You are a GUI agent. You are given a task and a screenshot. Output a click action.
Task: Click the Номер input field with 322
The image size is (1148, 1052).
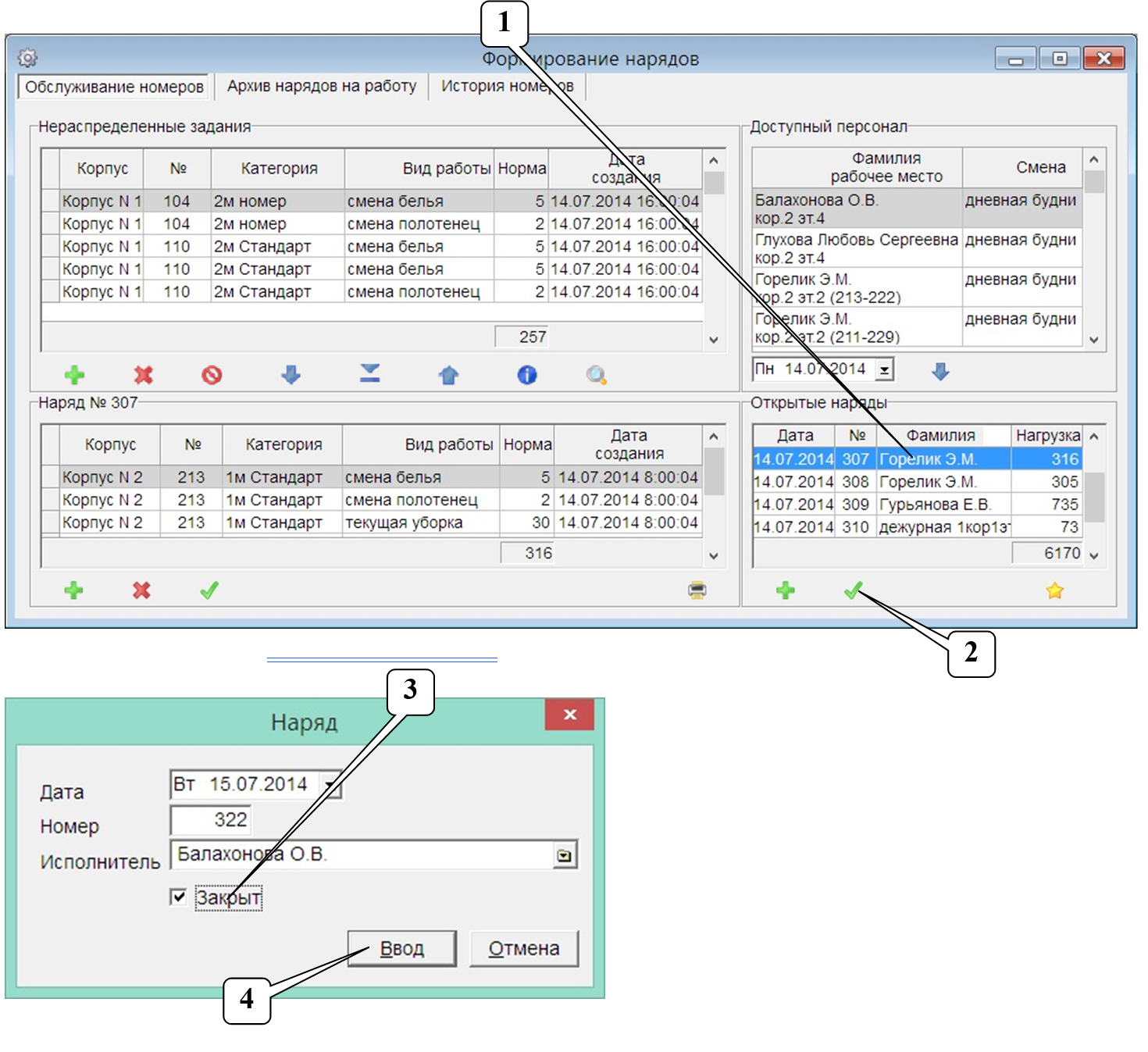coord(211,820)
